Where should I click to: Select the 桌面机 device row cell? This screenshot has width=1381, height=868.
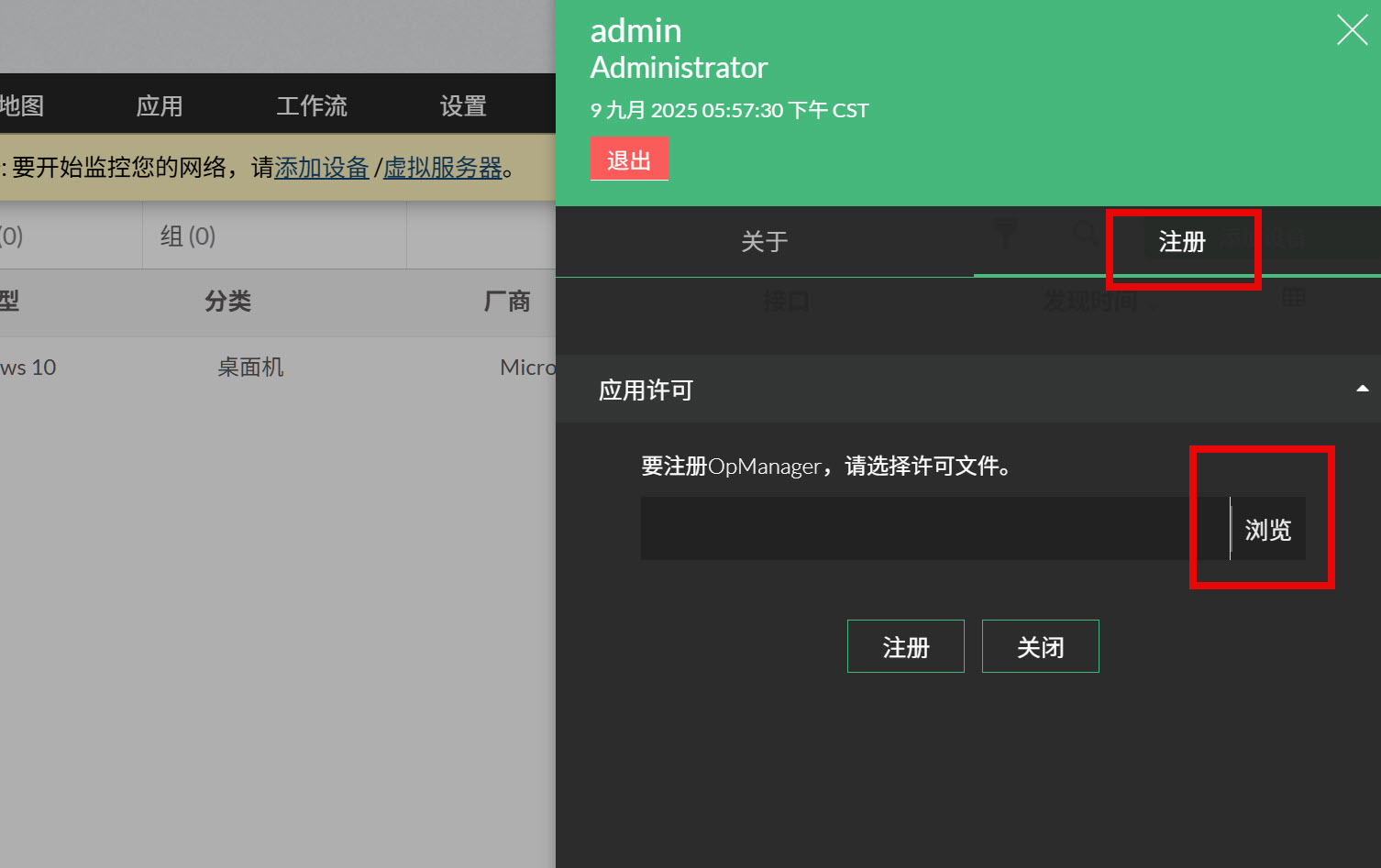point(250,368)
